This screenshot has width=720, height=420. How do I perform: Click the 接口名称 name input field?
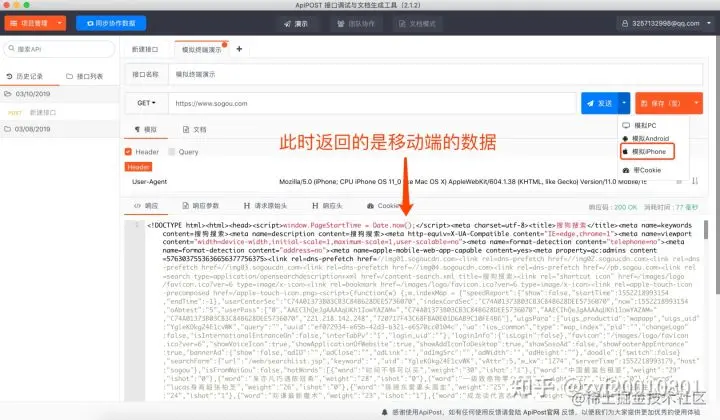435,74
